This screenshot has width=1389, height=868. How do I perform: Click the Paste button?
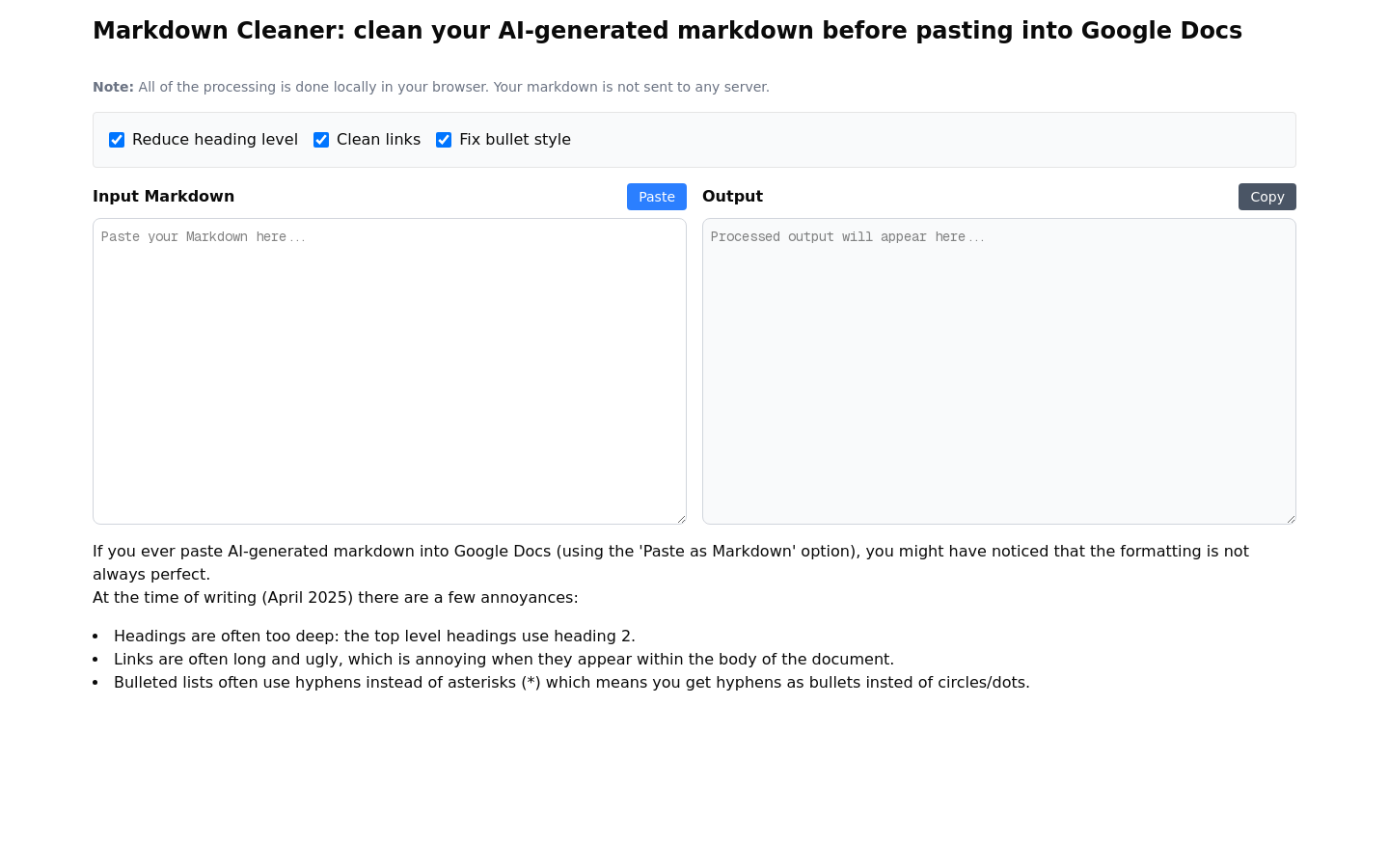657,197
